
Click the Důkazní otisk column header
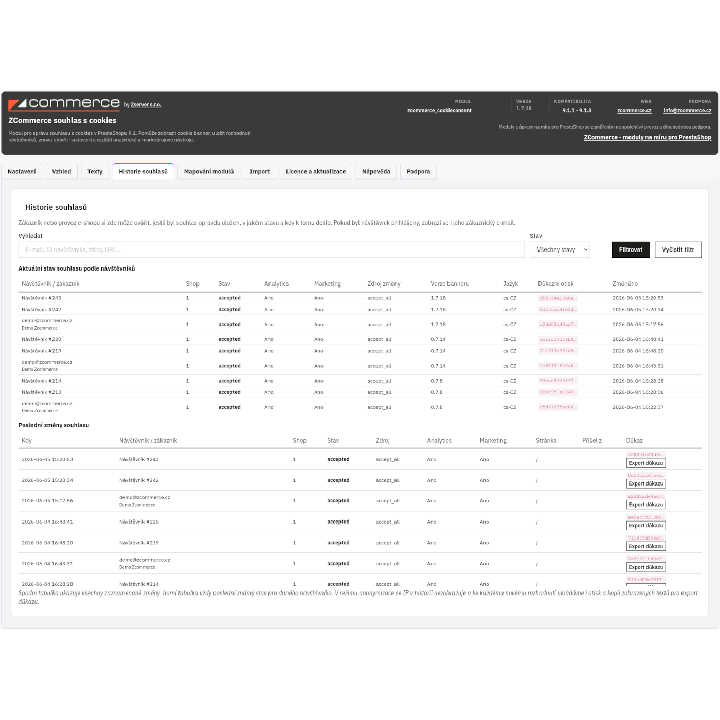coord(556,284)
